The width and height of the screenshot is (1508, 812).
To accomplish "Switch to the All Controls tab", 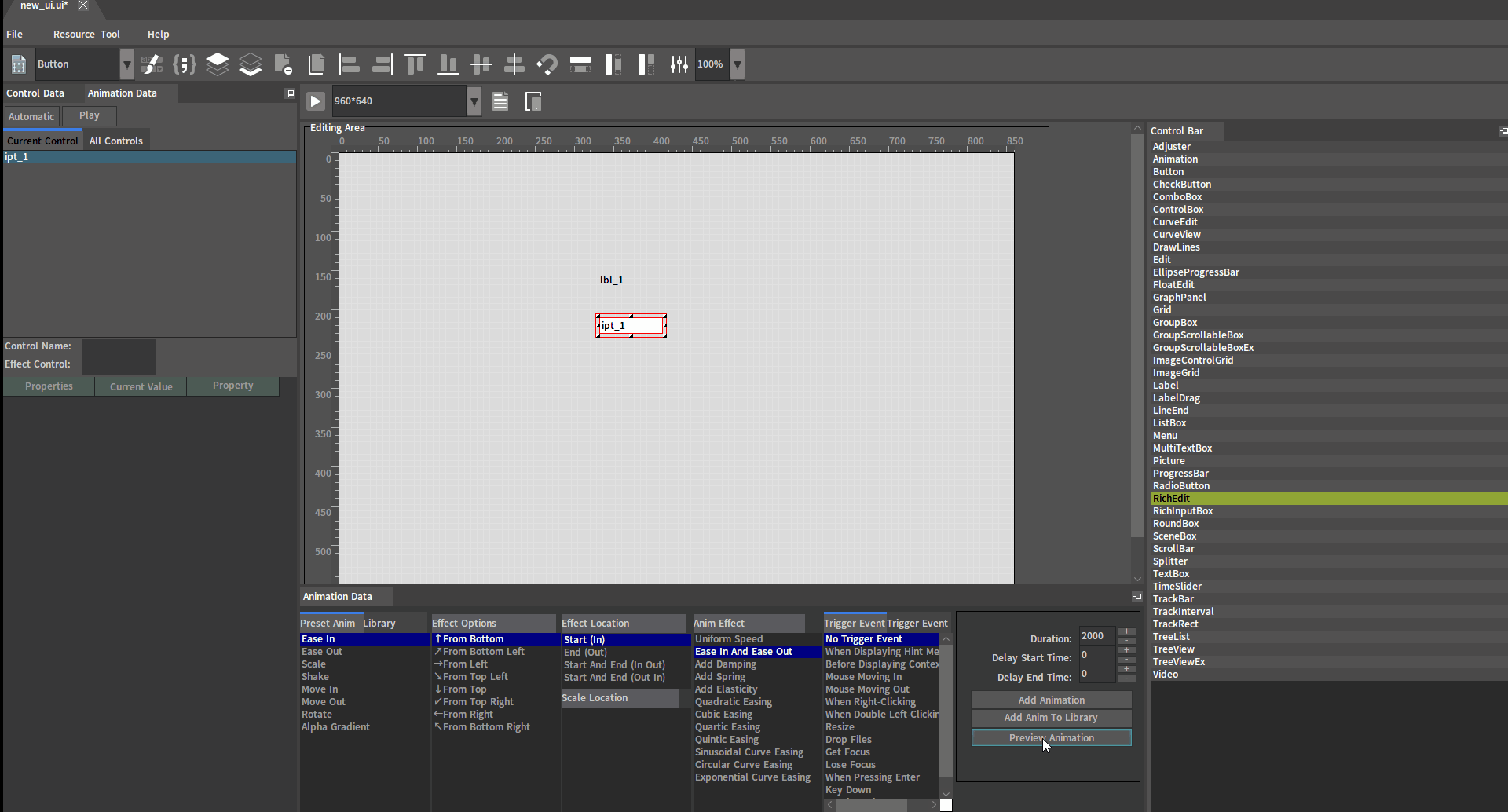I will [116, 141].
